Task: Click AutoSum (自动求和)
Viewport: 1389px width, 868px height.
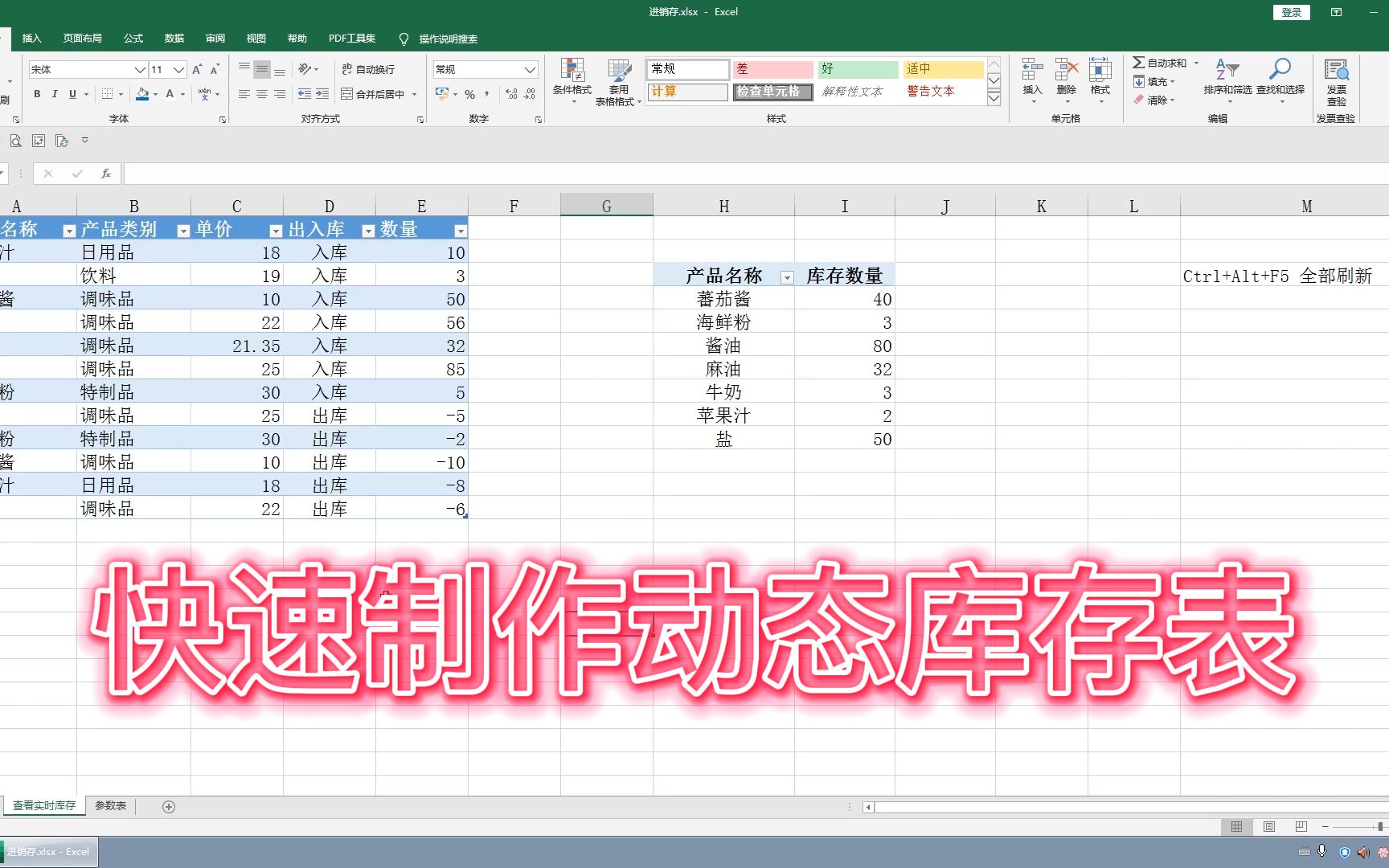Action: point(1160,63)
